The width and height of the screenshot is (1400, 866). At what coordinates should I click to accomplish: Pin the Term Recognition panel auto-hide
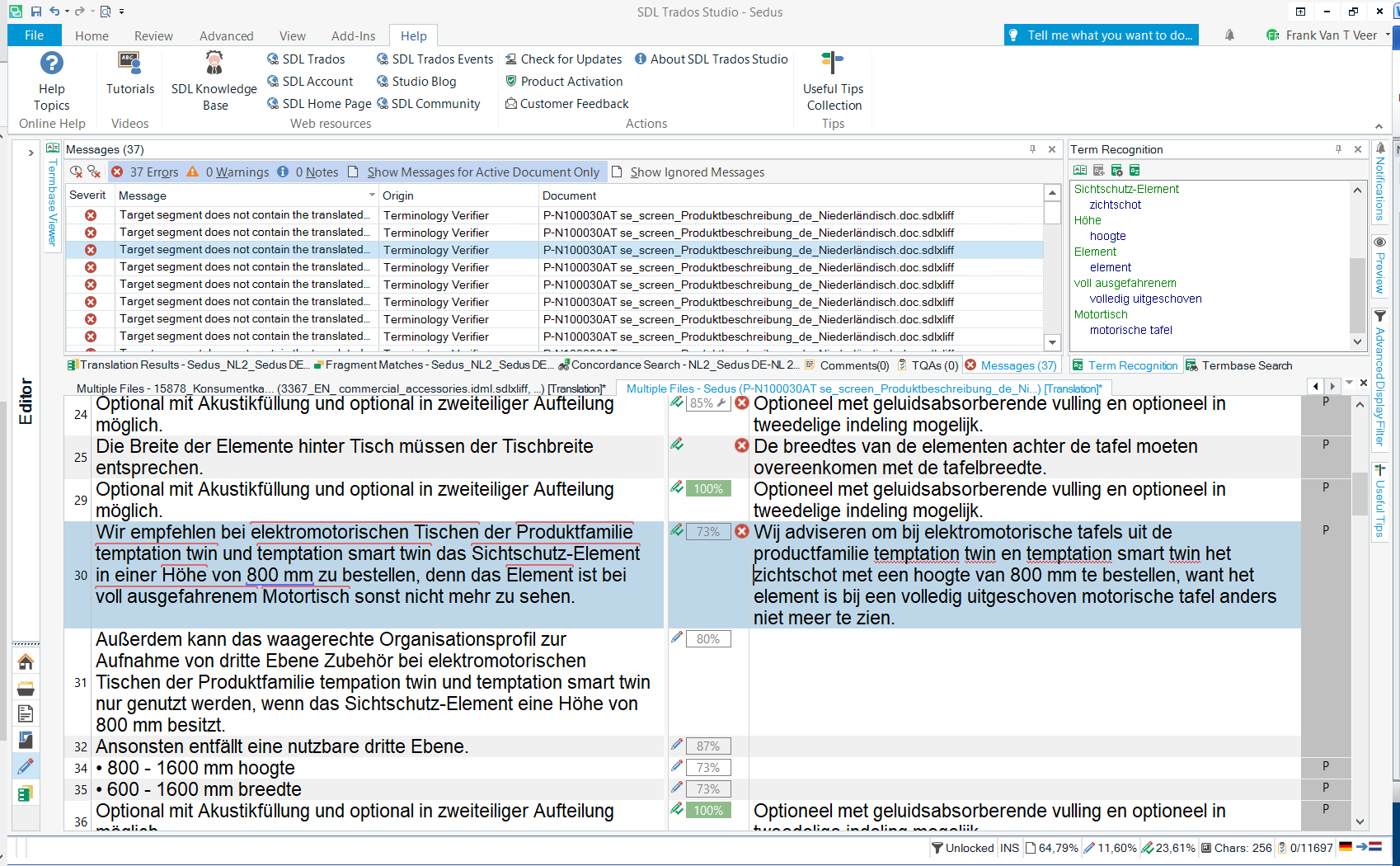click(1338, 149)
